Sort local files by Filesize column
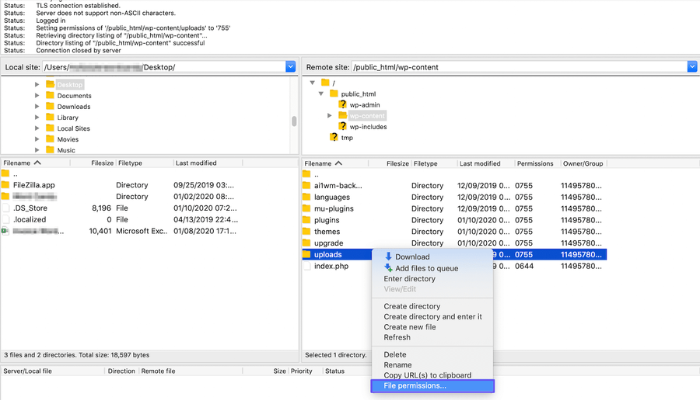 point(100,162)
